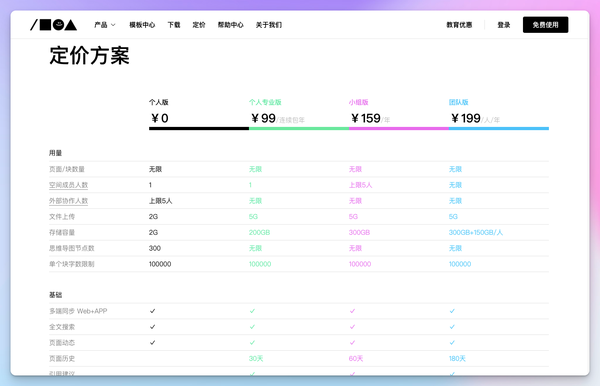Click the 全文搜索 row label
Screen dimensions: 600x386
(x=62, y=327)
